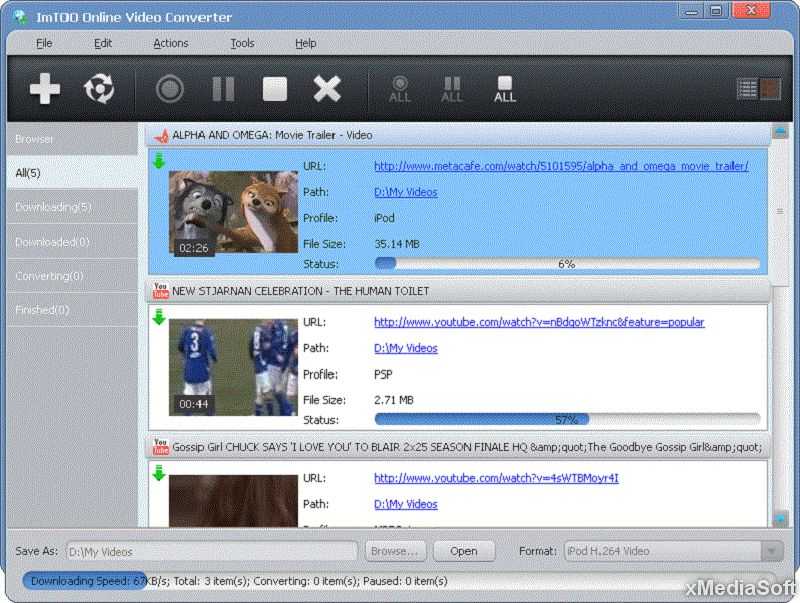Click the YouTube icon in Gossip Girl header
The height and width of the screenshot is (603, 800).
[161, 447]
